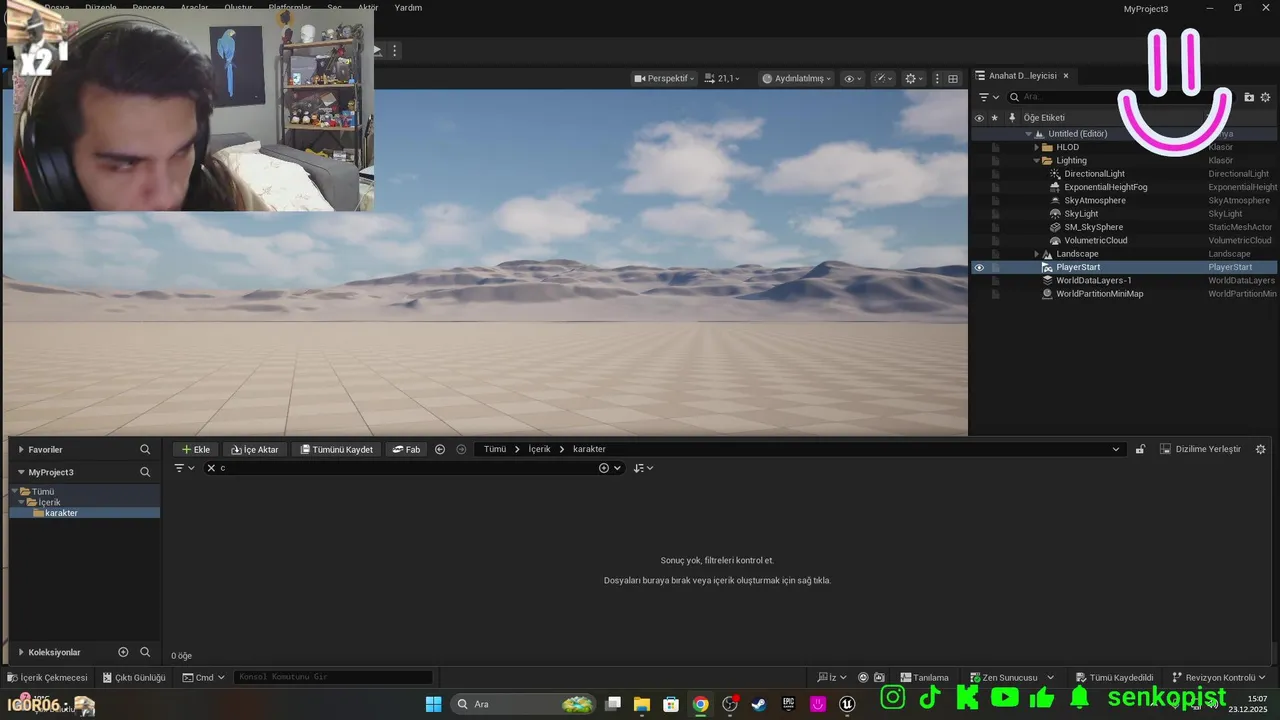Go back in content browser history
The image size is (1280, 720).
pyautogui.click(x=440, y=450)
